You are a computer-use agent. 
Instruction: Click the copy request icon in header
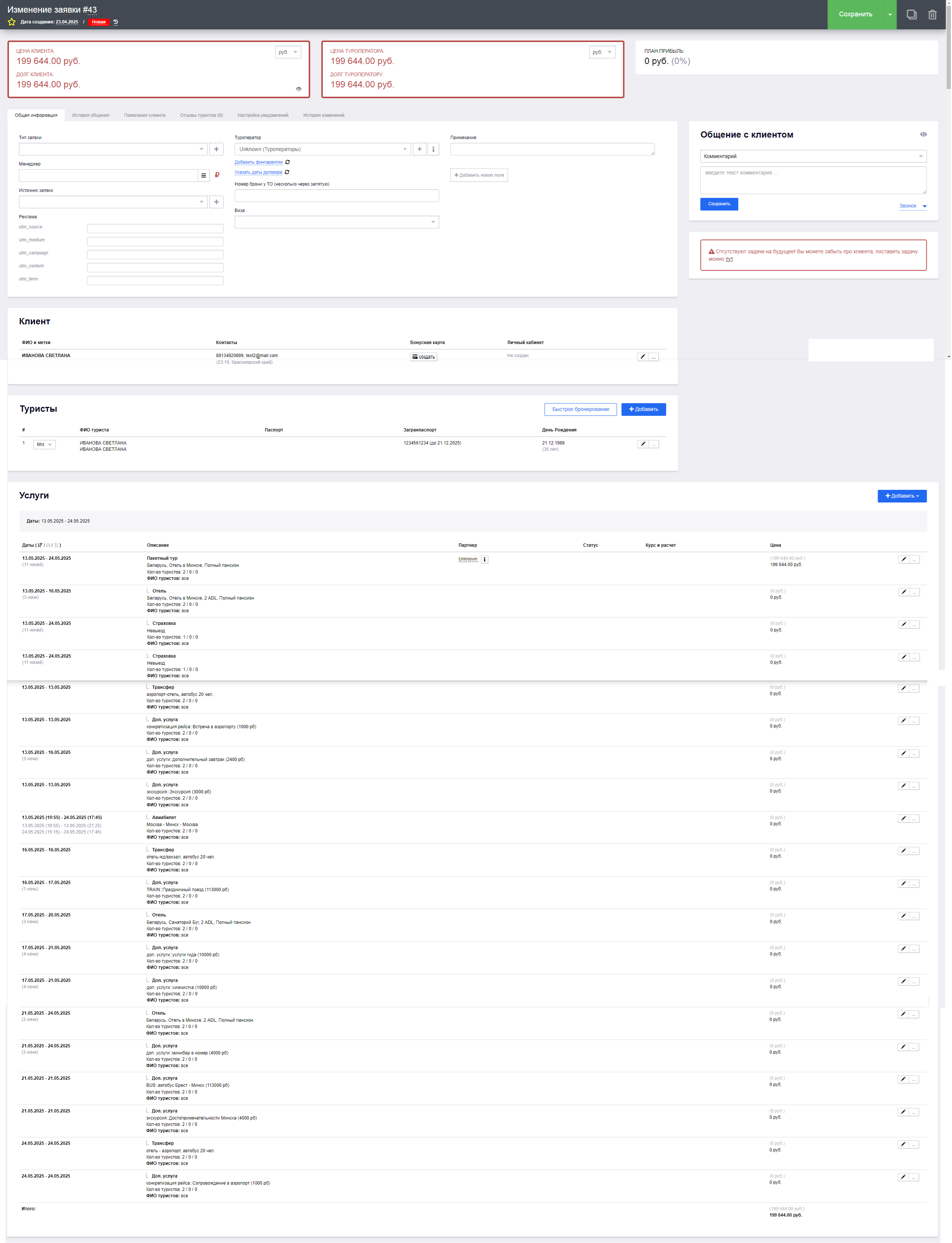tap(911, 15)
